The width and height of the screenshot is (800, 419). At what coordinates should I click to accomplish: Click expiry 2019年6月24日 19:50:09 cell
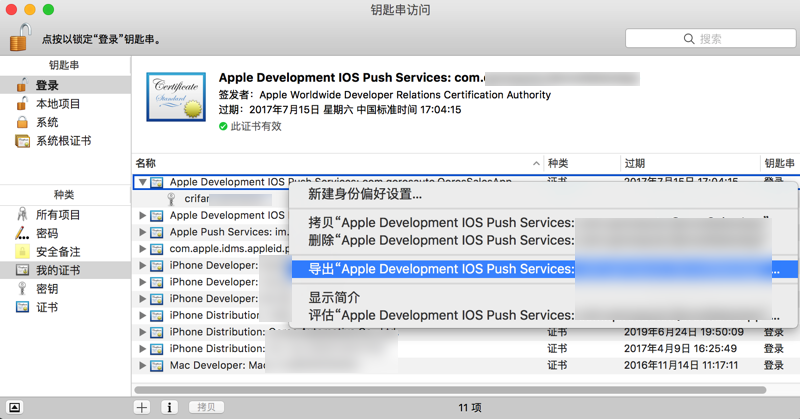(684, 332)
